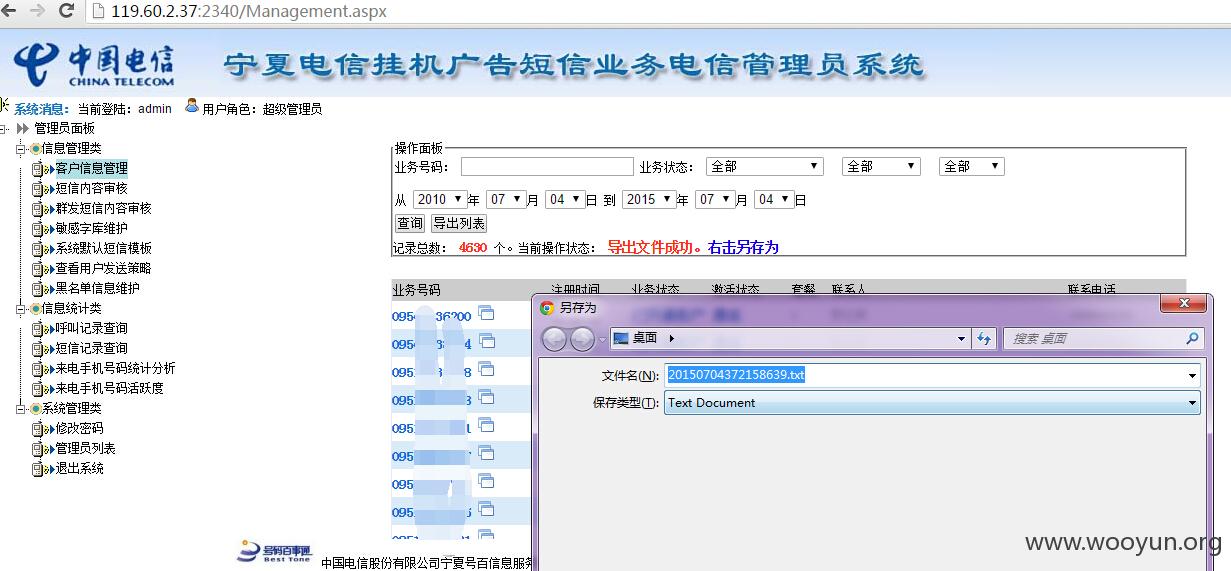Click the browser back arrow

tap(10, 11)
